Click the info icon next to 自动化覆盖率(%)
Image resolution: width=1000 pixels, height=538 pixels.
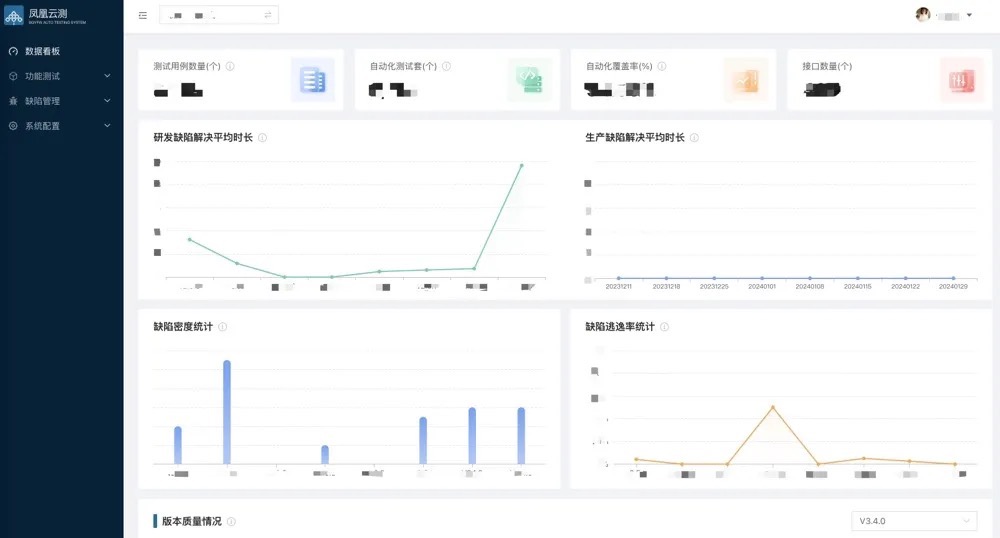point(662,66)
